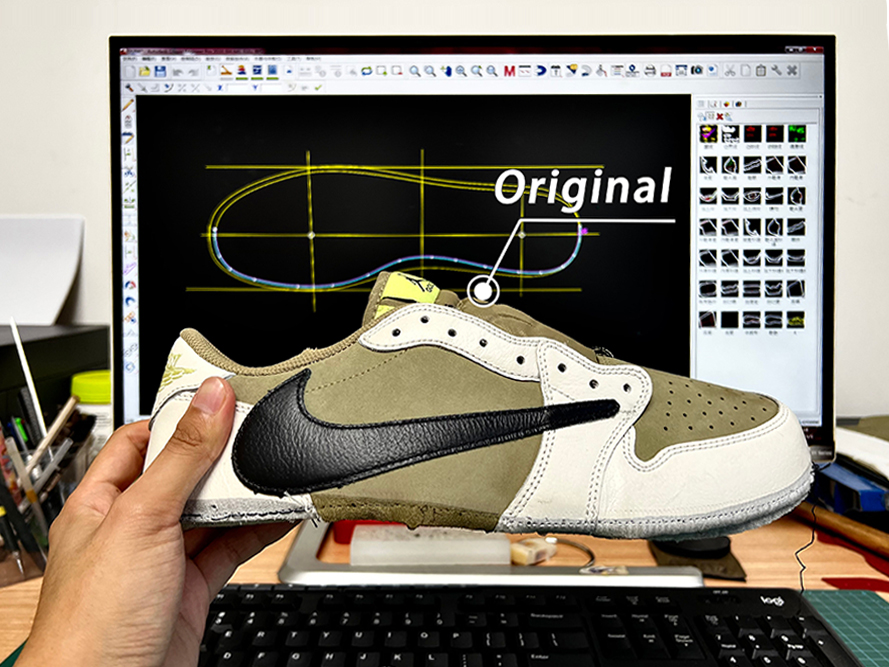Image resolution: width=889 pixels, height=667 pixels.
Task: Select the scissors cut icon
Action: (729, 71)
